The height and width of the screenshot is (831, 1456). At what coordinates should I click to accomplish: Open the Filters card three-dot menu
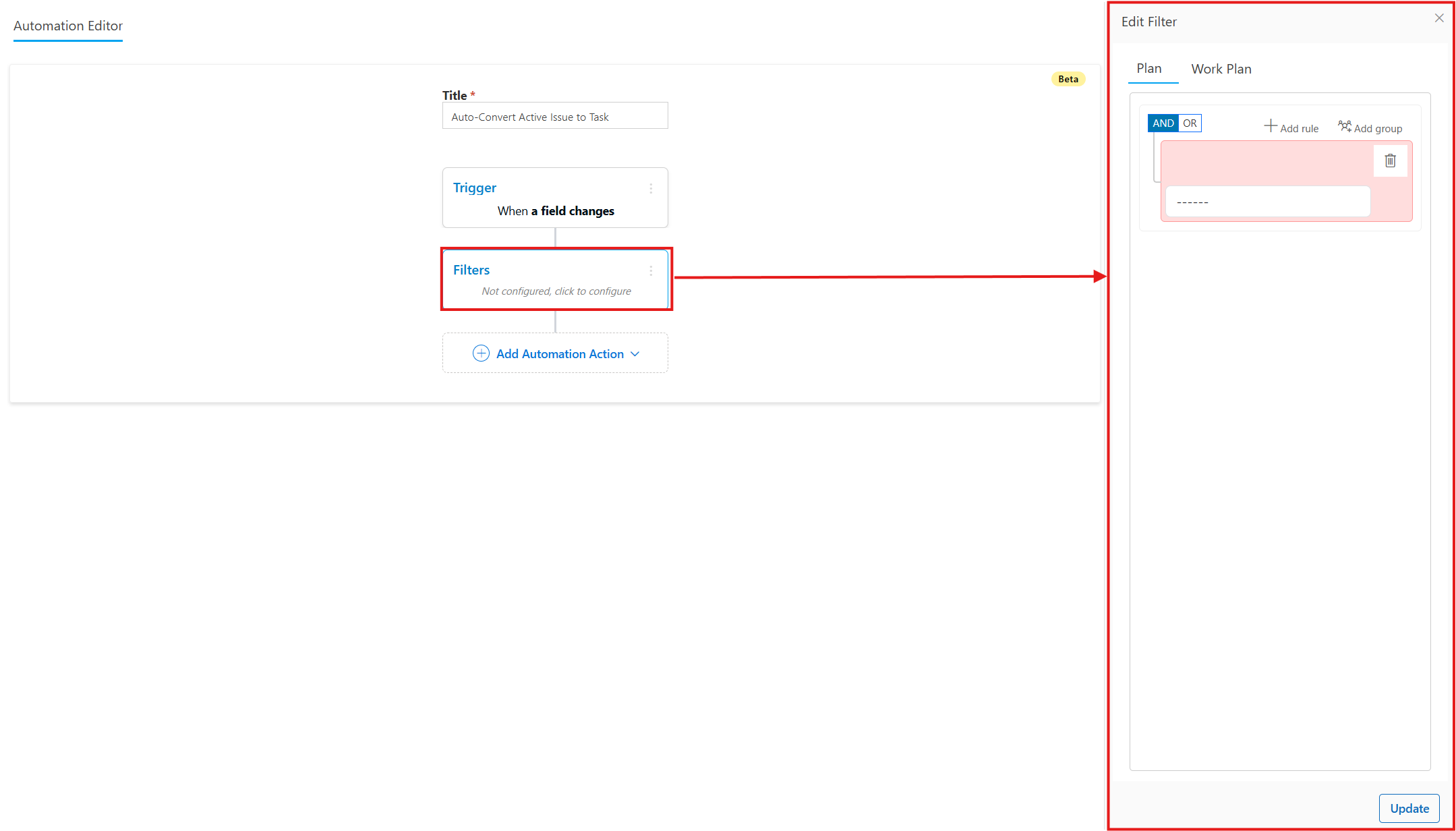click(651, 271)
